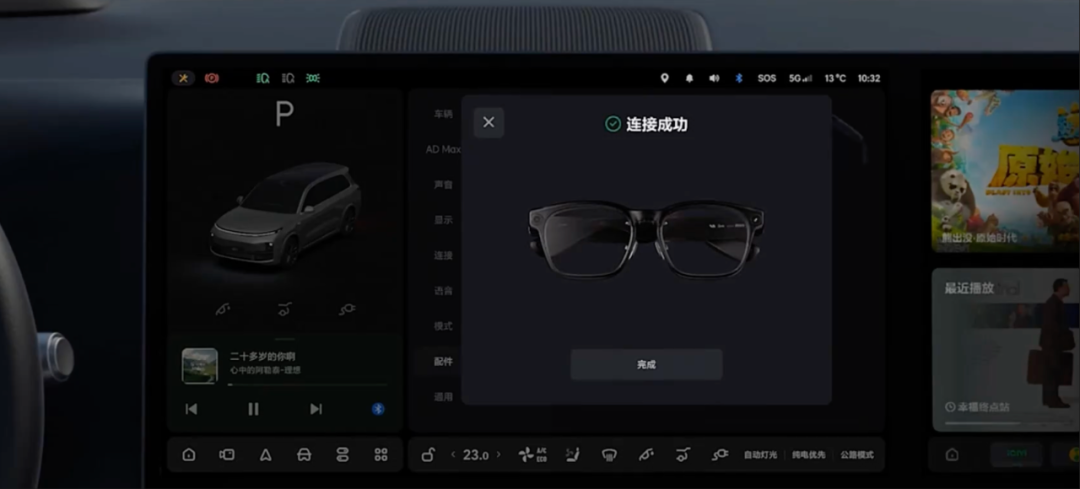1080x489 pixels.
Task: Open 声音 settings menu item
Action: coord(443,185)
